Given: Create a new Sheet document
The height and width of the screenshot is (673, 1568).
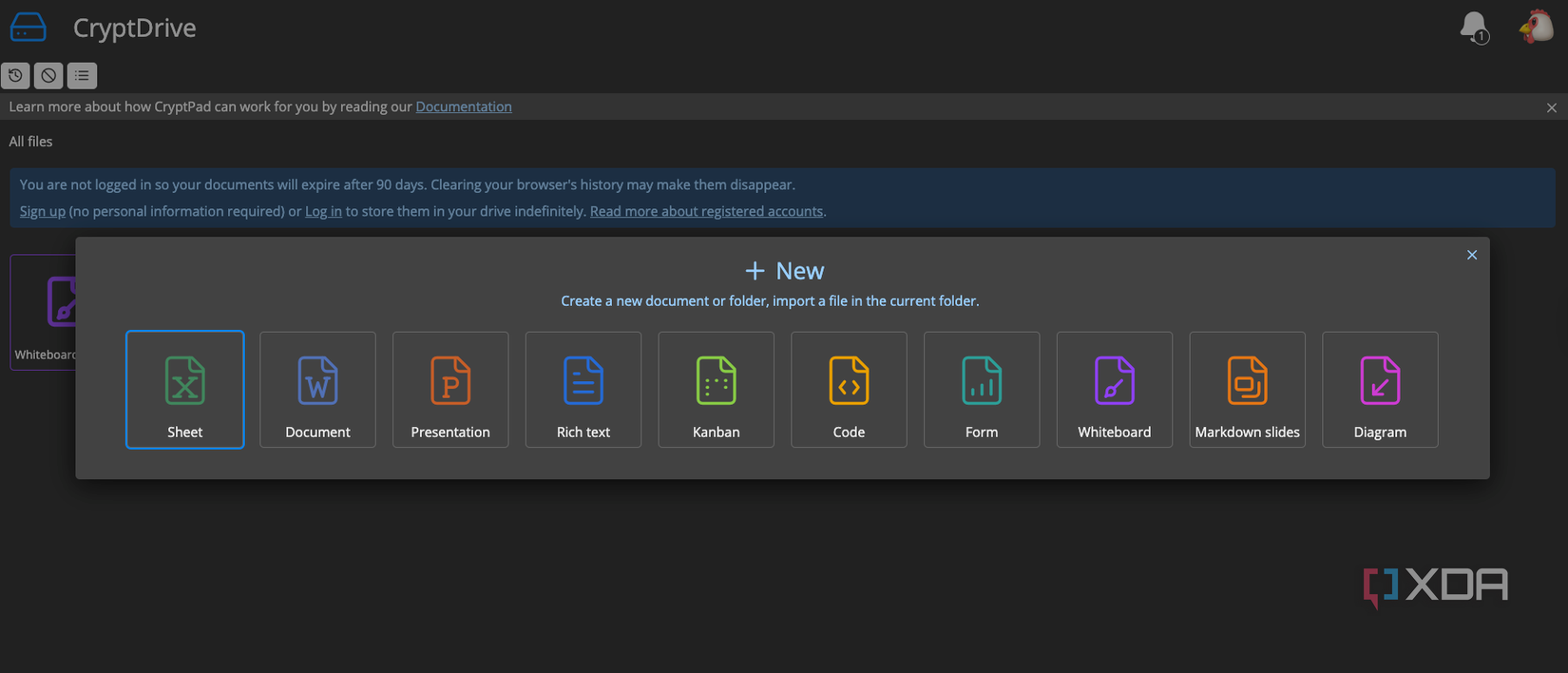Looking at the screenshot, I should (184, 390).
